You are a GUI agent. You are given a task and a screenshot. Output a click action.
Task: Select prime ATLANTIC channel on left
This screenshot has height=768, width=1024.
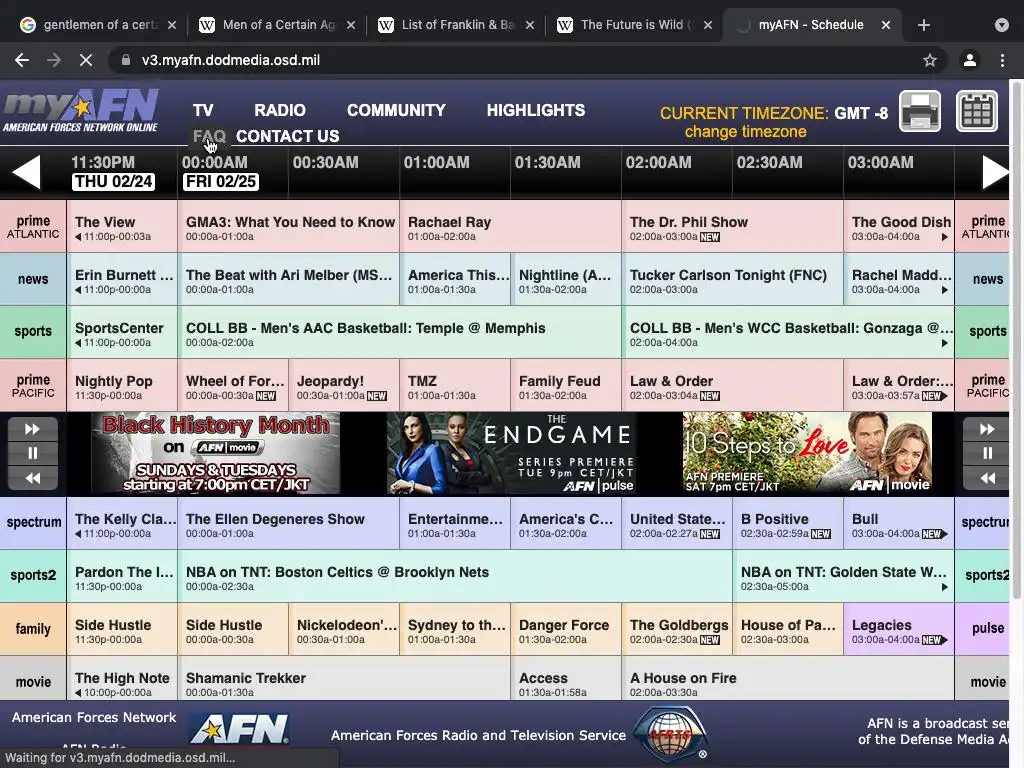point(33,226)
